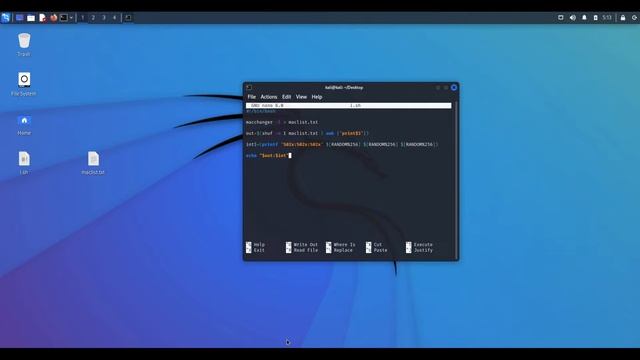Click the Paste shortcut in nano footer
This screenshot has height=360, width=640.
point(377,250)
